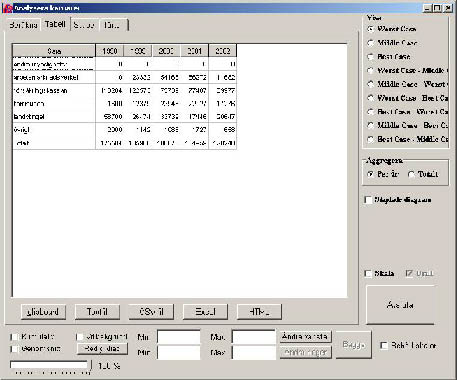Viewport: 457px width, 380px height.
Task: Click the 2002 column header
Action: coord(223,51)
